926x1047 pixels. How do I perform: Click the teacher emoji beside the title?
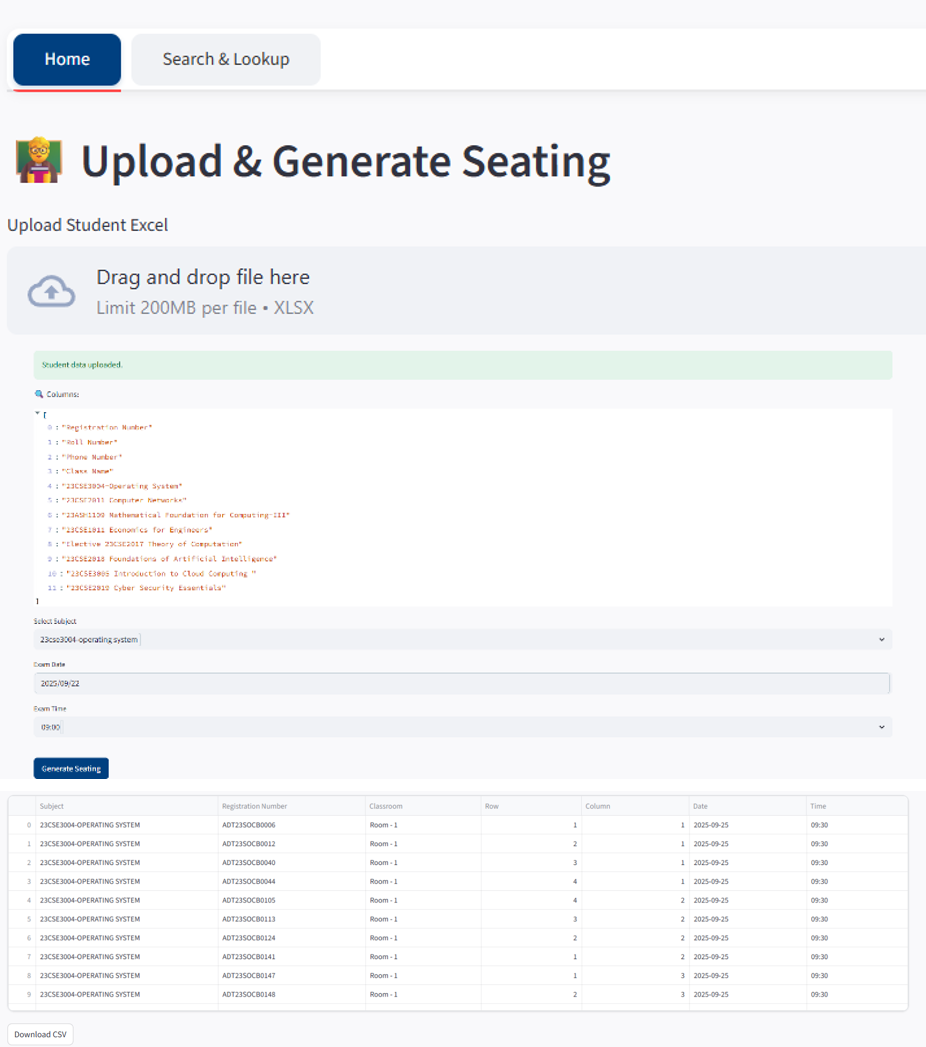tap(39, 160)
